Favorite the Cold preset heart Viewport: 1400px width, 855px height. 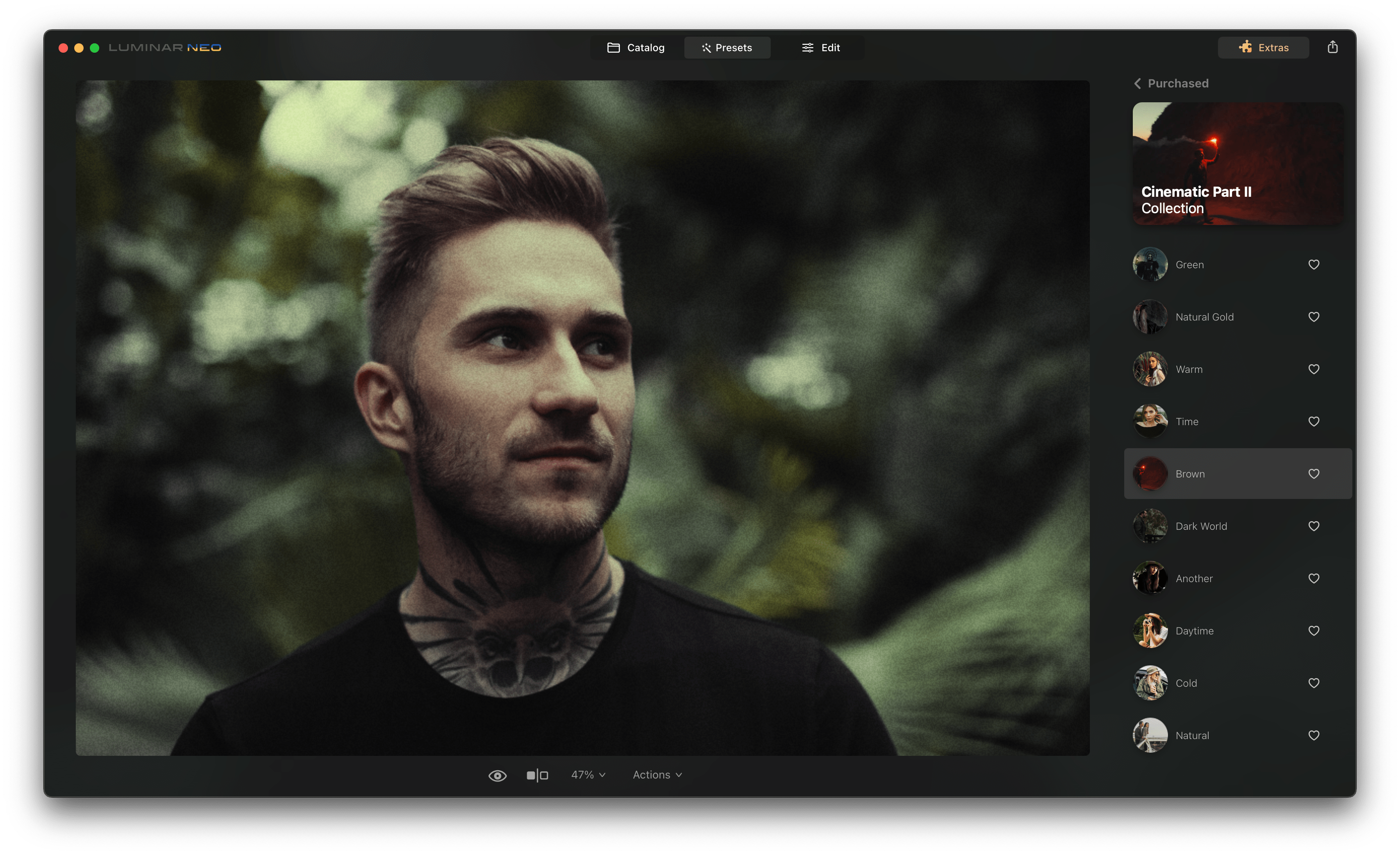(1314, 683)
